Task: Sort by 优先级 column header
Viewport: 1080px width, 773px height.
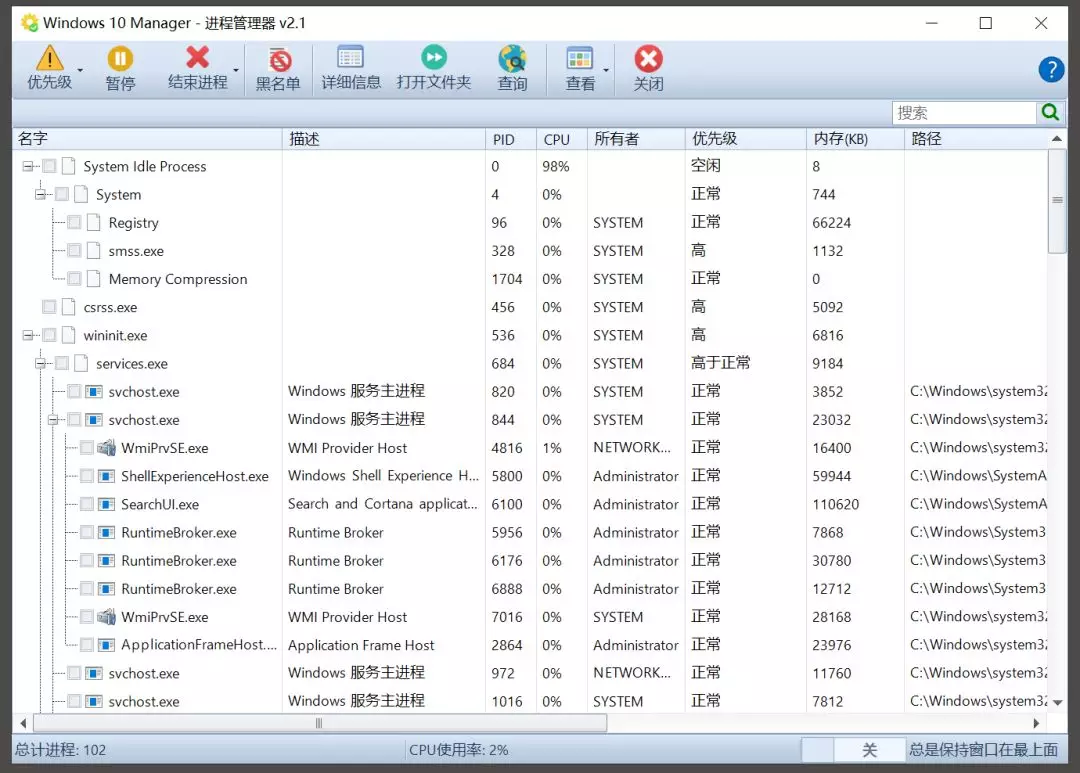Action: click(x=746, y=138)
